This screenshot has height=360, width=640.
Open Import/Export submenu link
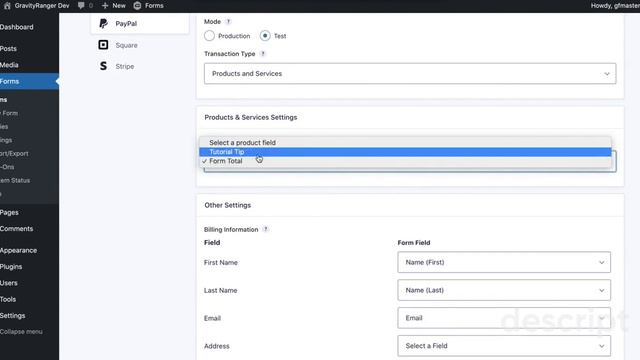click(14, 153)
